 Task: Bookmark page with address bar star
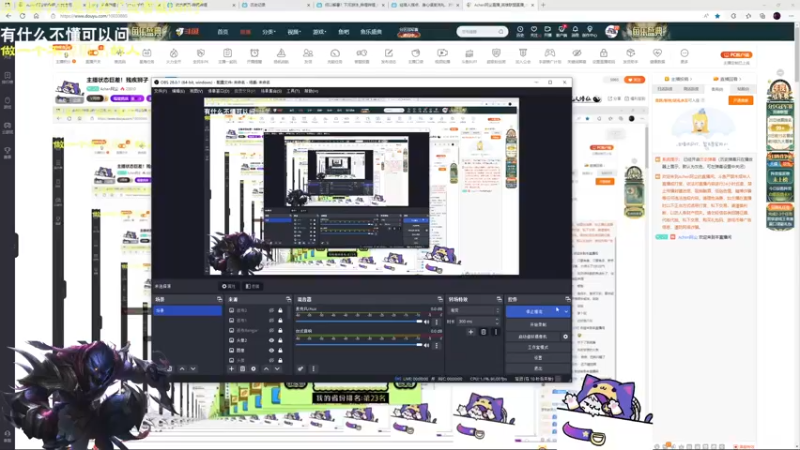(x=717, y=16)
